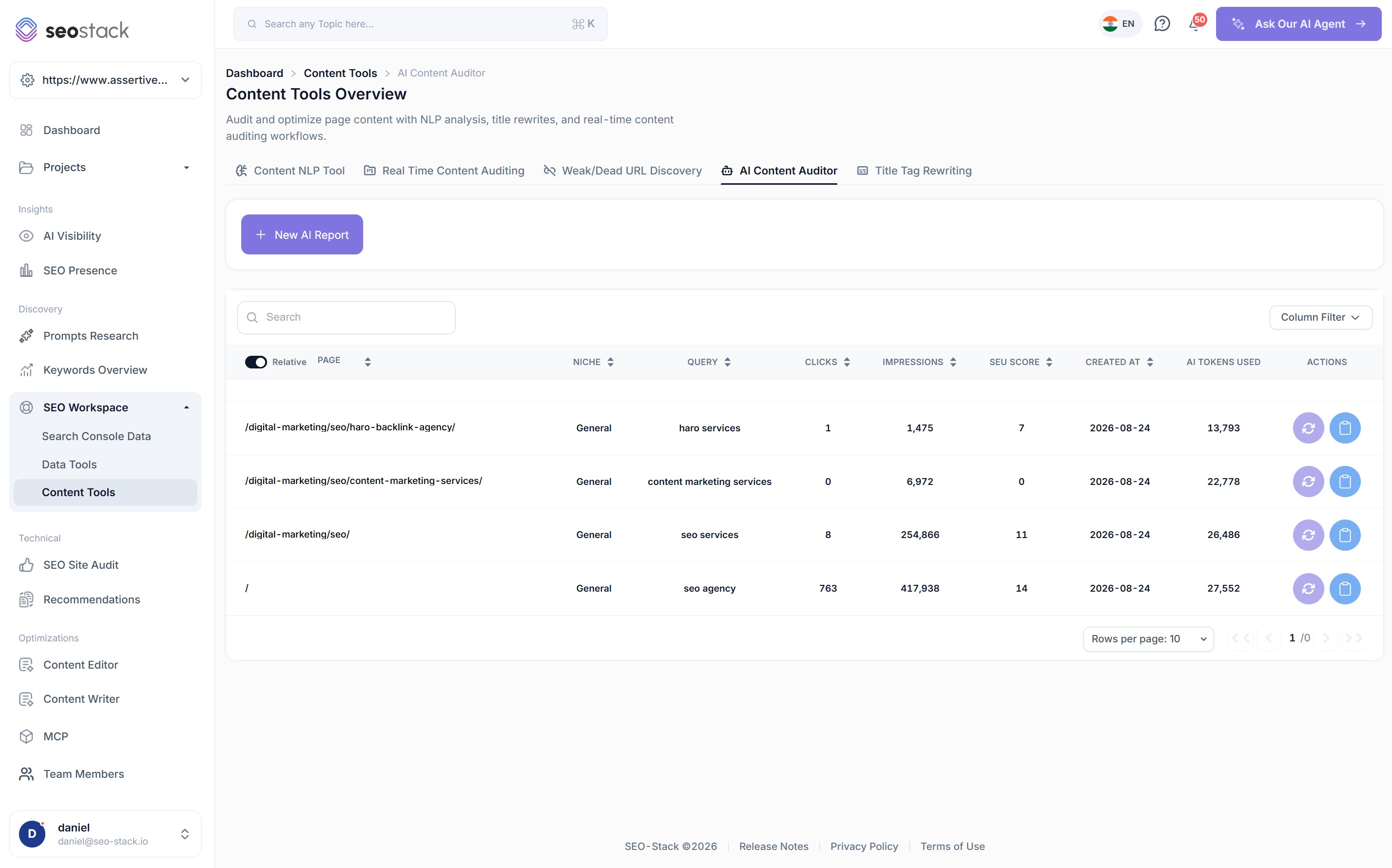Click clipboard icon for seo agency row

(x=1345, y=588)
